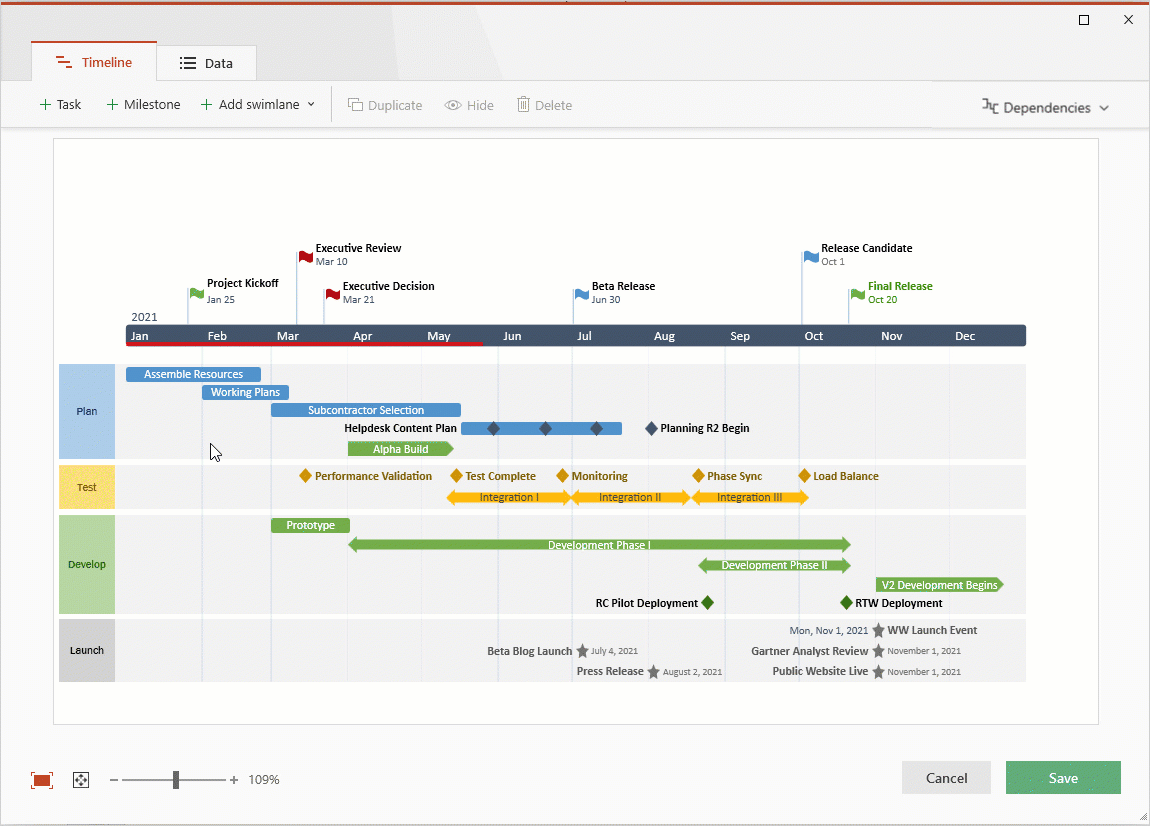Image resolution: width=1150 pixels, height=826 pixels.
Task: Select the Project Kickoff milestone flag
Action: [x=196, y=294]
